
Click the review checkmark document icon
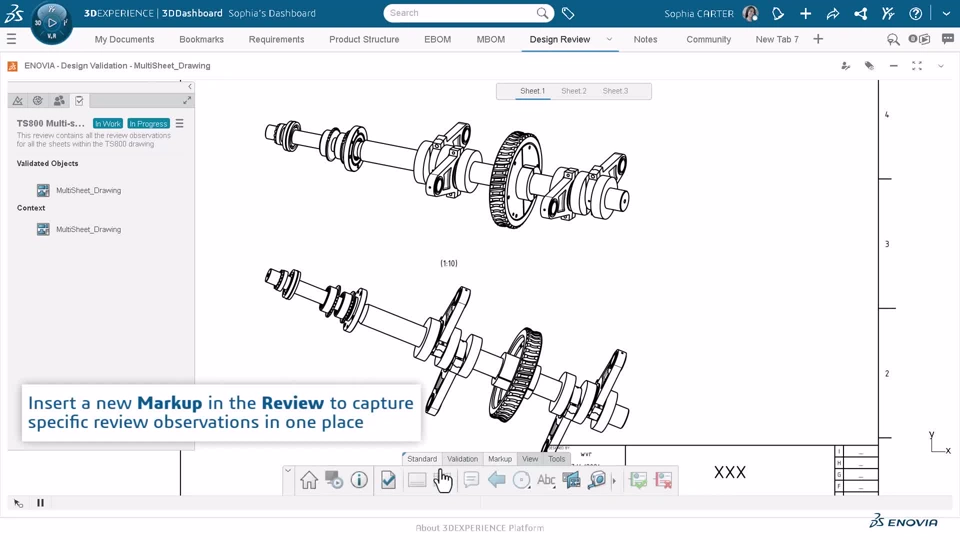388,480
